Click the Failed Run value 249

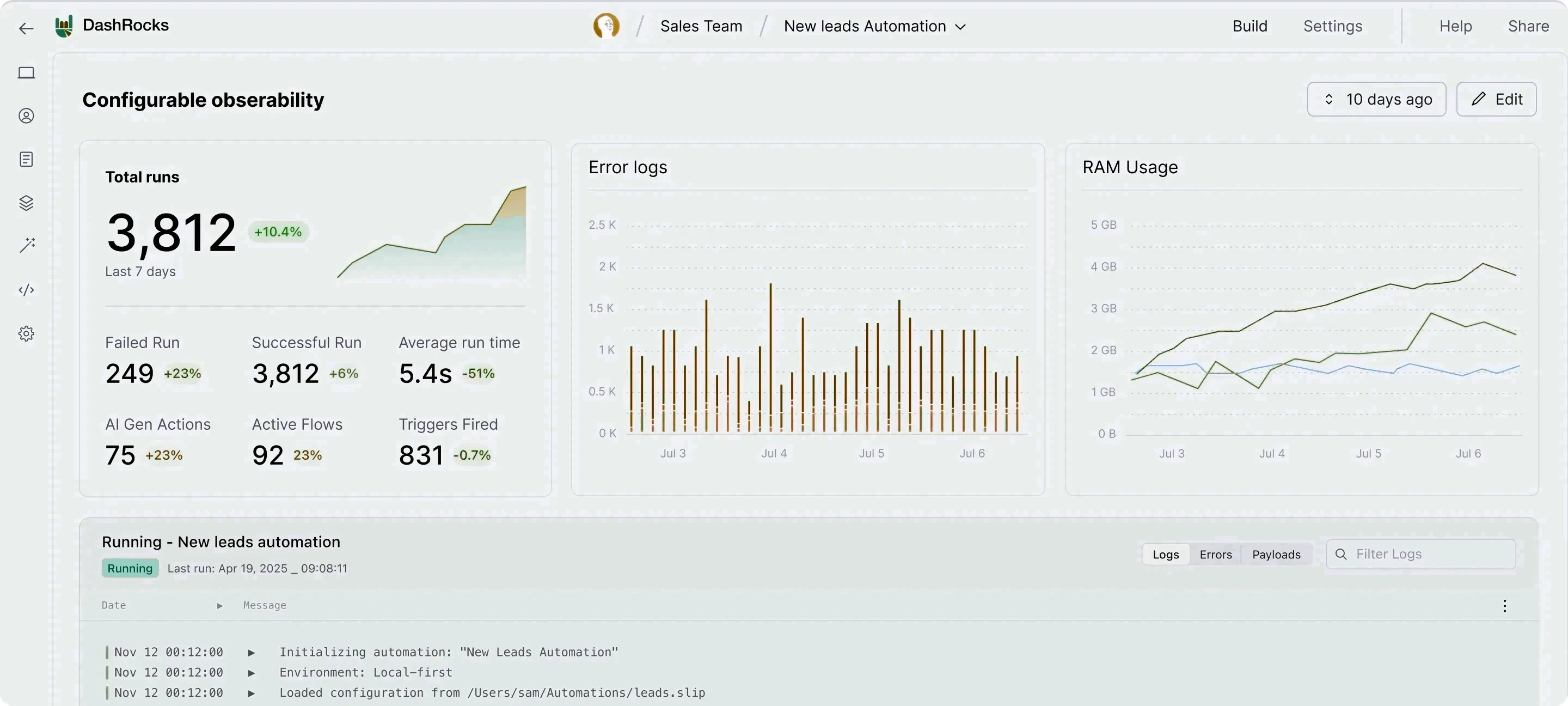point(130,373)
